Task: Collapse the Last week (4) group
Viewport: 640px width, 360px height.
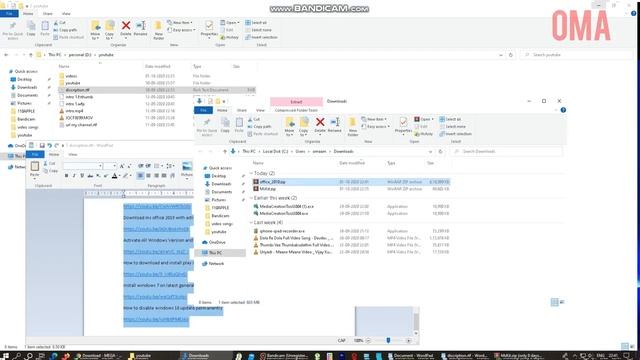Action: coord(251,222)
